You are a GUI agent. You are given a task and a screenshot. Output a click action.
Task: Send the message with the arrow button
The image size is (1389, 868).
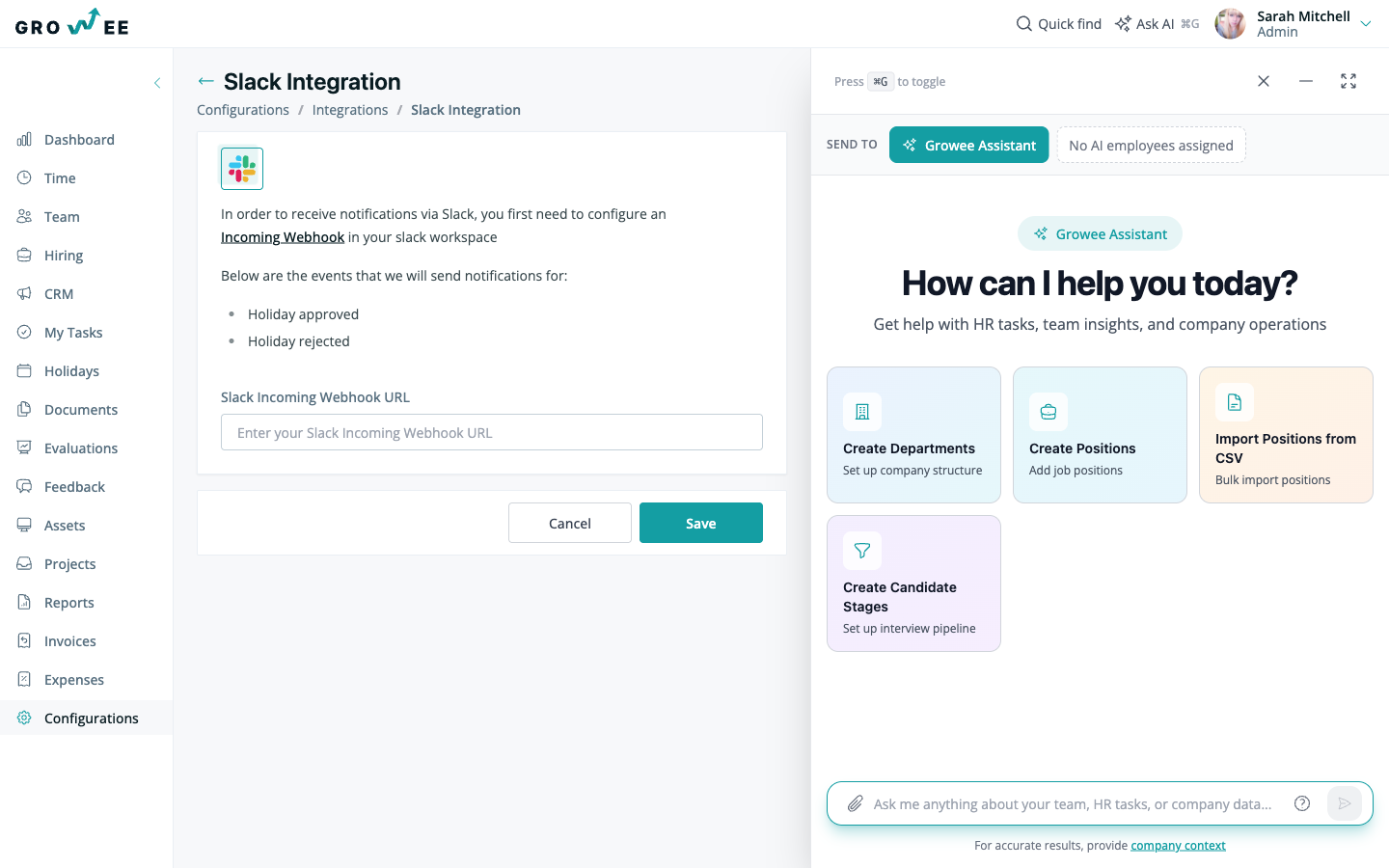pos(1345,803)
